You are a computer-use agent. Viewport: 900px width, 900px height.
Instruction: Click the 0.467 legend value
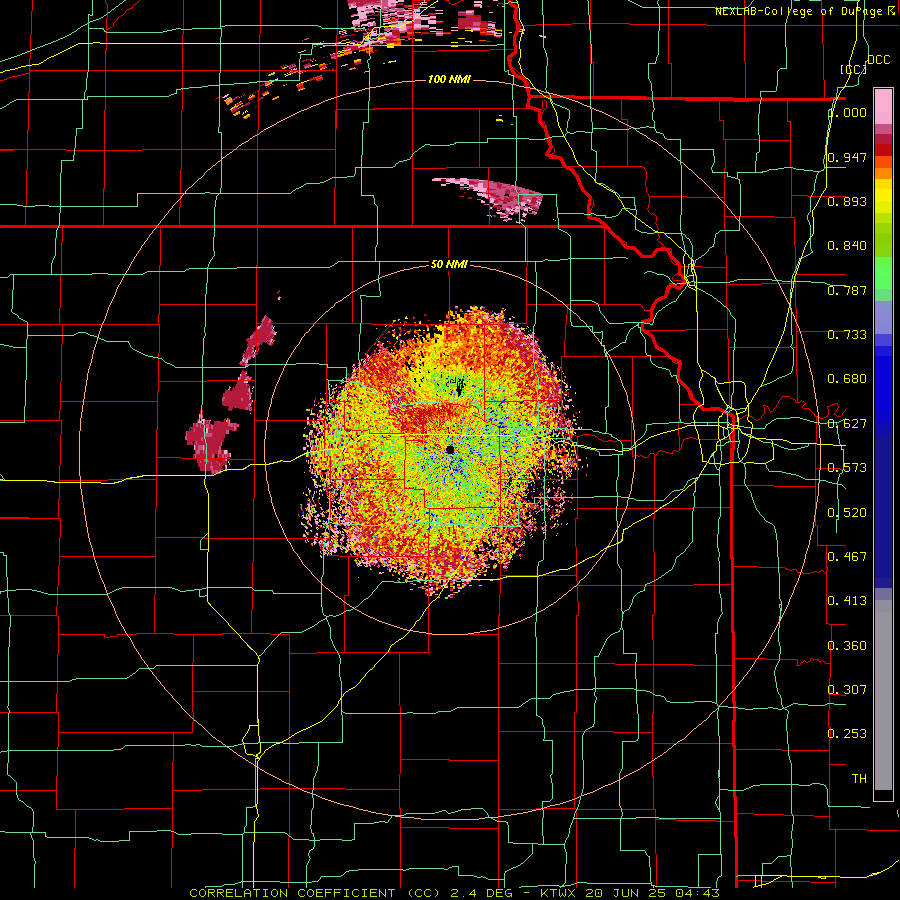point(847,556)
